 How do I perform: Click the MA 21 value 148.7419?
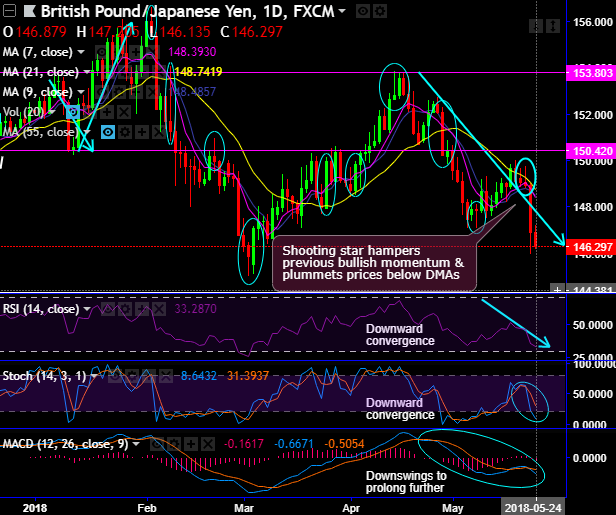[x=198, y=72]
